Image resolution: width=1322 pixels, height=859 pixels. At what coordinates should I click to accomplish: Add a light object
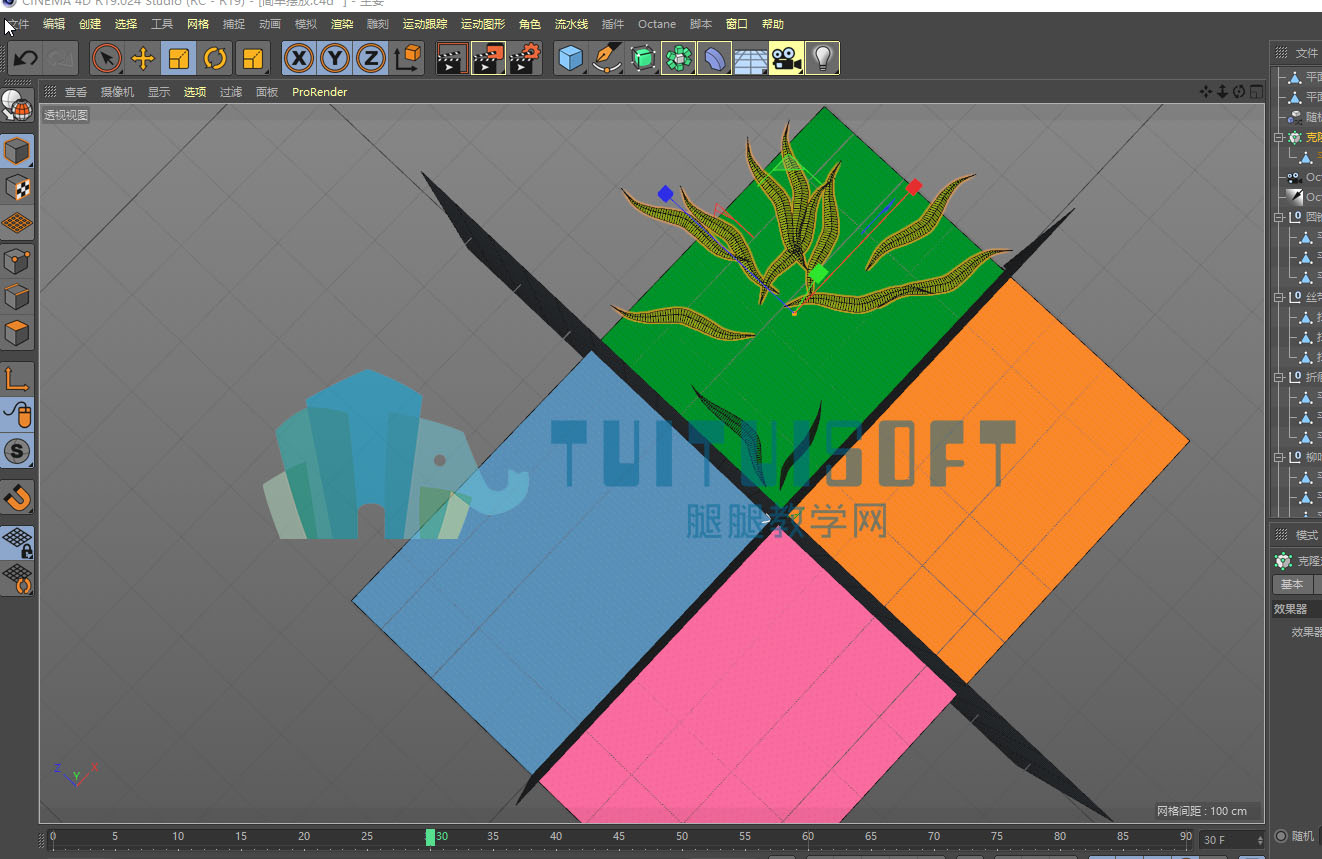822,59
